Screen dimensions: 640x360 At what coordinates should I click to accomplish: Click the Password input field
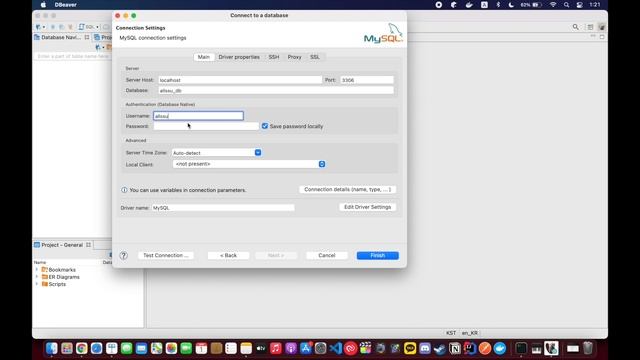tap(206, 126)
